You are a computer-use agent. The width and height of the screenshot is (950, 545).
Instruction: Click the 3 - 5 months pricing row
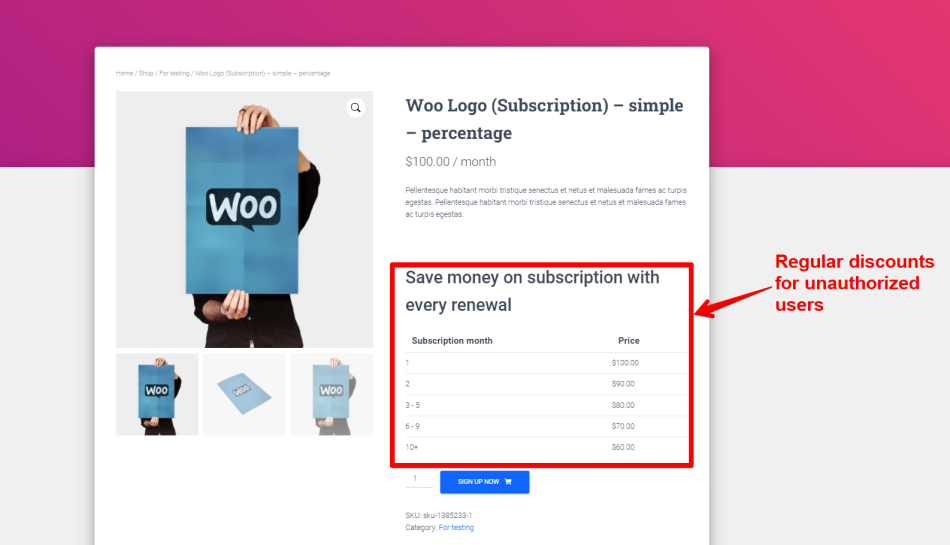point(546,405)
